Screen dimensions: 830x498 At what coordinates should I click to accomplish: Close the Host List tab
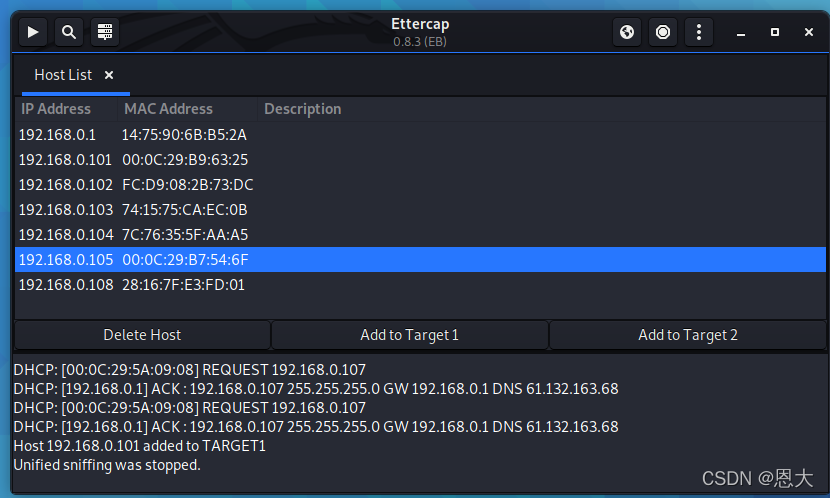109,75
